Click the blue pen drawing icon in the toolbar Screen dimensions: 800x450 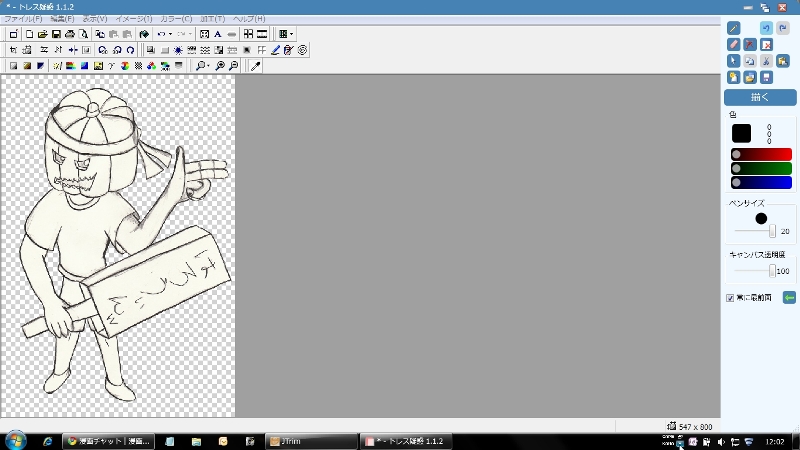pos(275,50)
